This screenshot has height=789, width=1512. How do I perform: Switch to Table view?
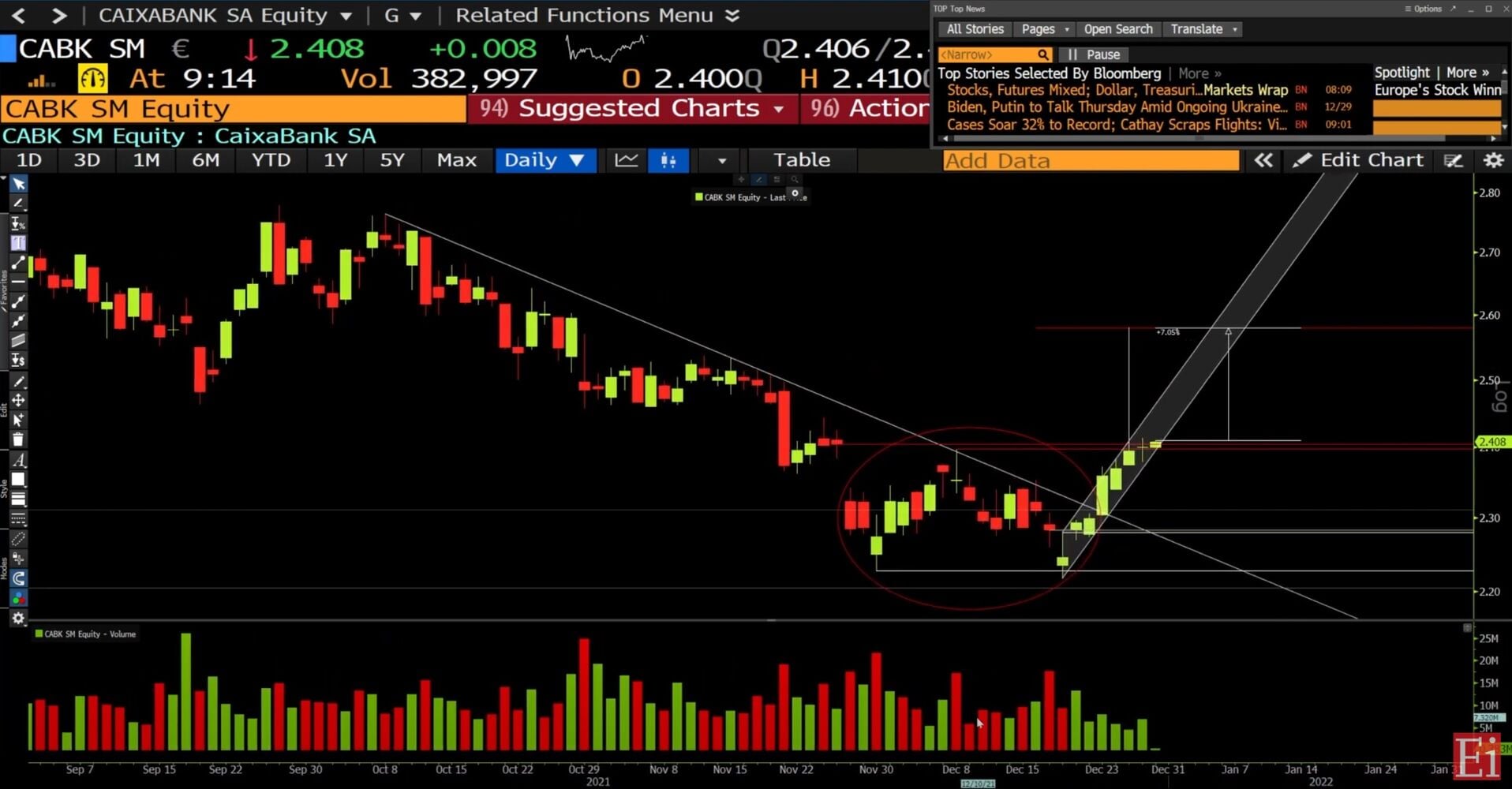pos(802,160)
